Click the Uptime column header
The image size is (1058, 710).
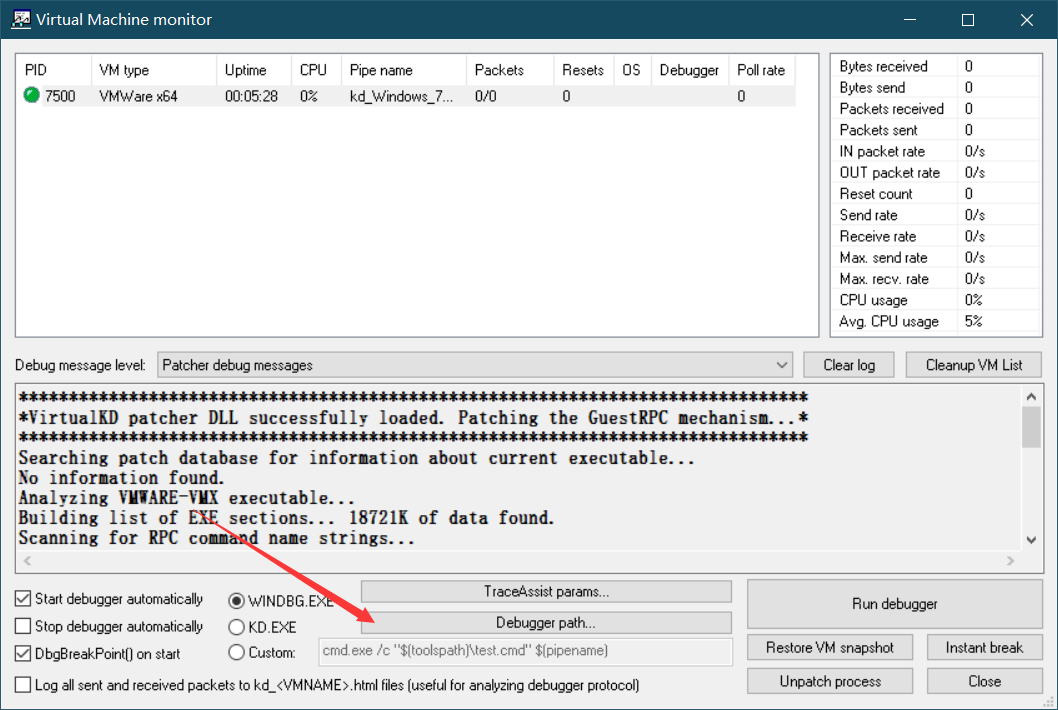(x=254, y=70)
